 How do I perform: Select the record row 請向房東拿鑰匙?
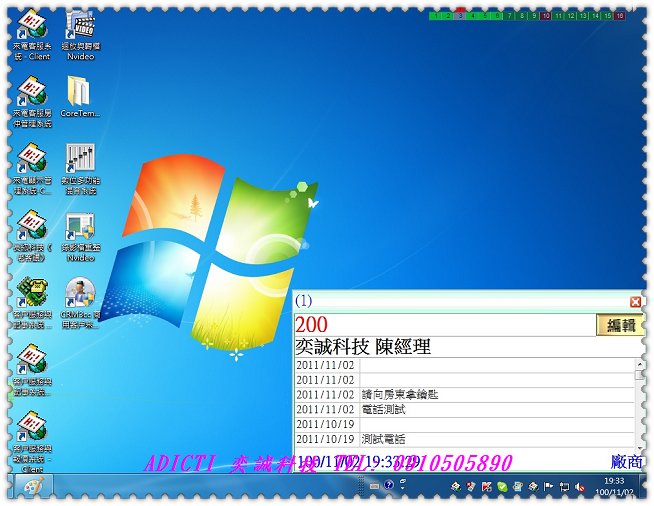(x=464, y=395)
